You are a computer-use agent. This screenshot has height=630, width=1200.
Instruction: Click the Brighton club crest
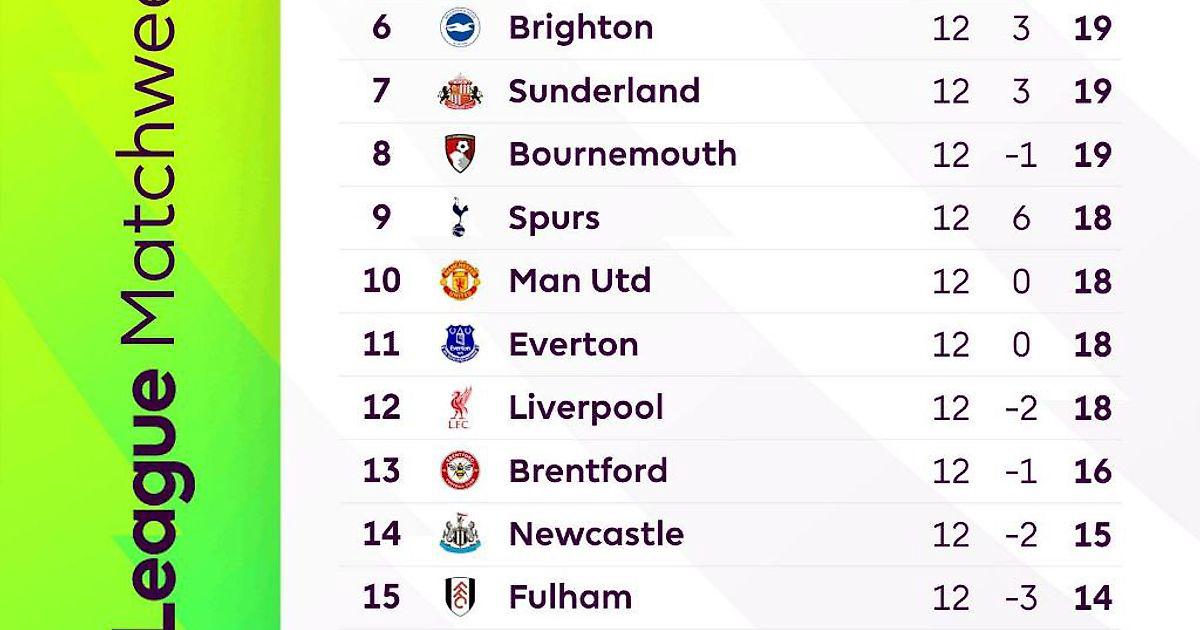460,28
